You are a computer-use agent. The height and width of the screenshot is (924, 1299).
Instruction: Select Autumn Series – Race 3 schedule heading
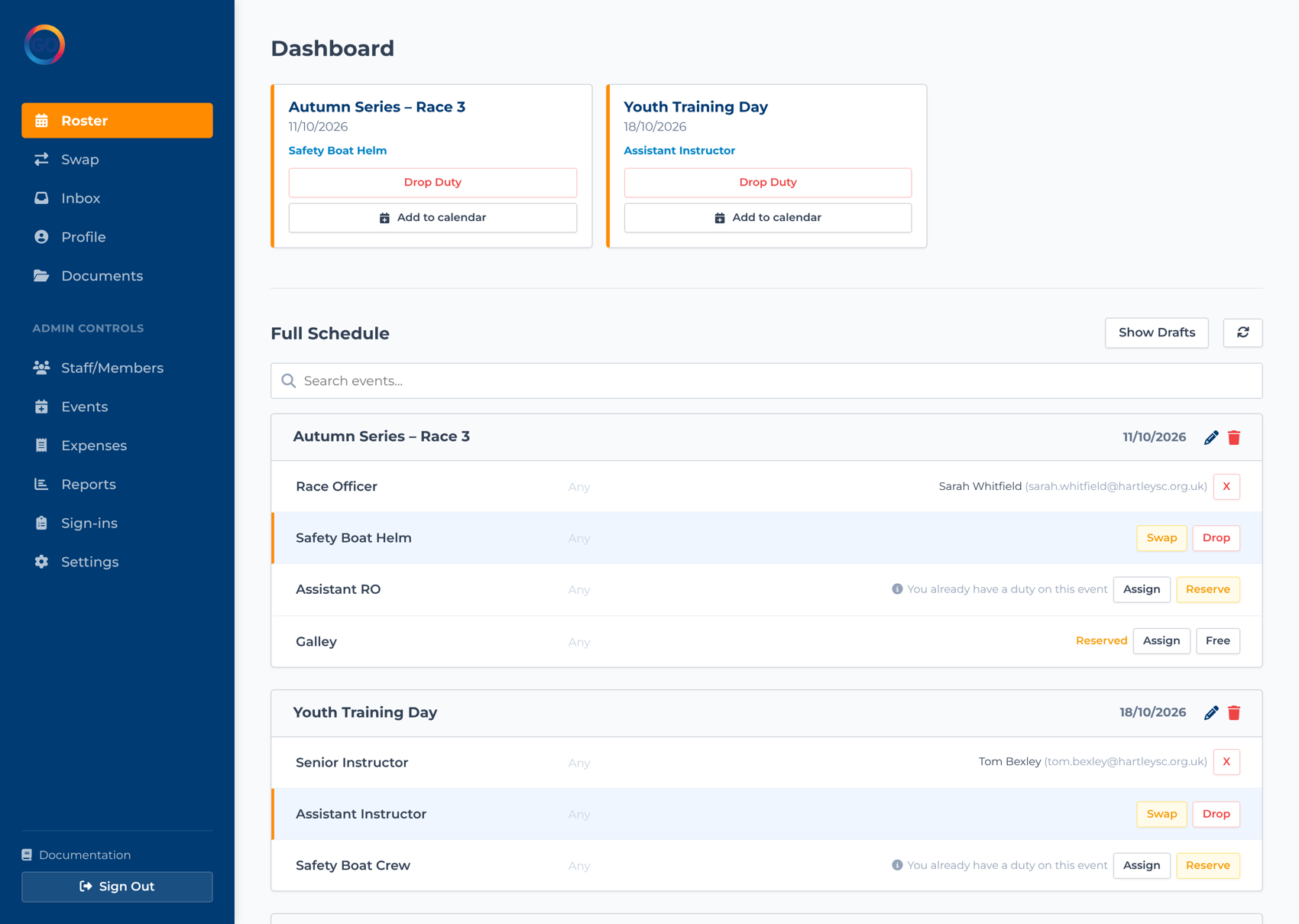pyautogui.click(x=381, y=437)
